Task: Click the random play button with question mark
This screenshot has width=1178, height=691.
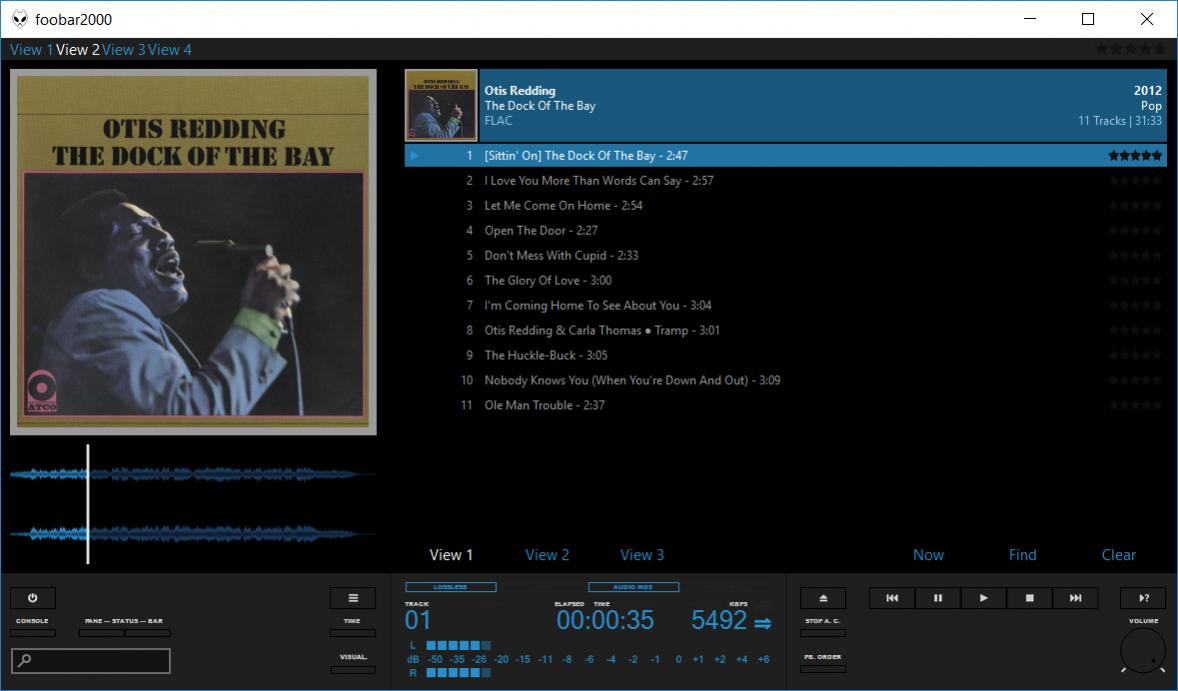Action: point(1143,598)
